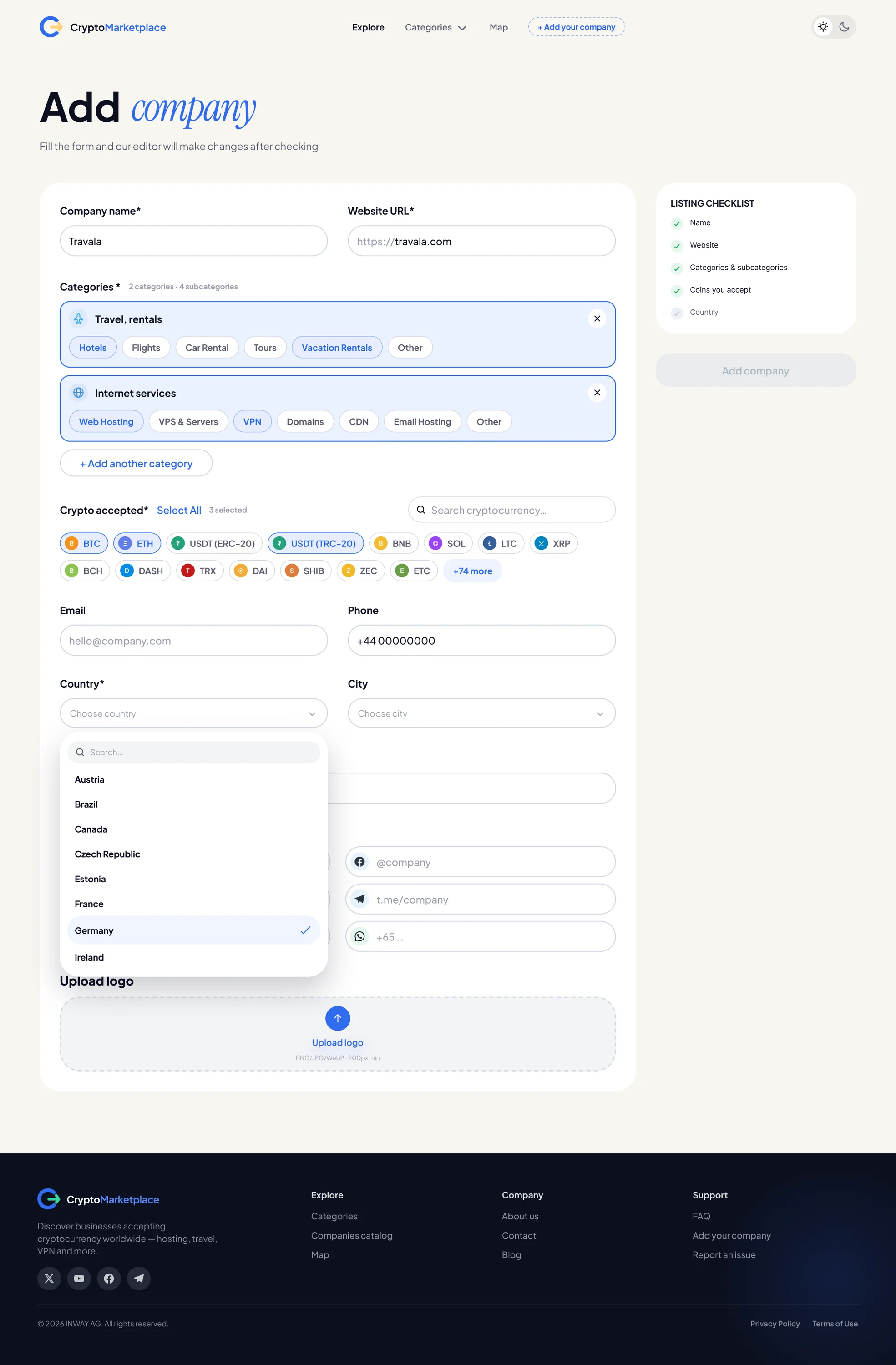Focus the Search cryptocurrency field

[511, 509]
